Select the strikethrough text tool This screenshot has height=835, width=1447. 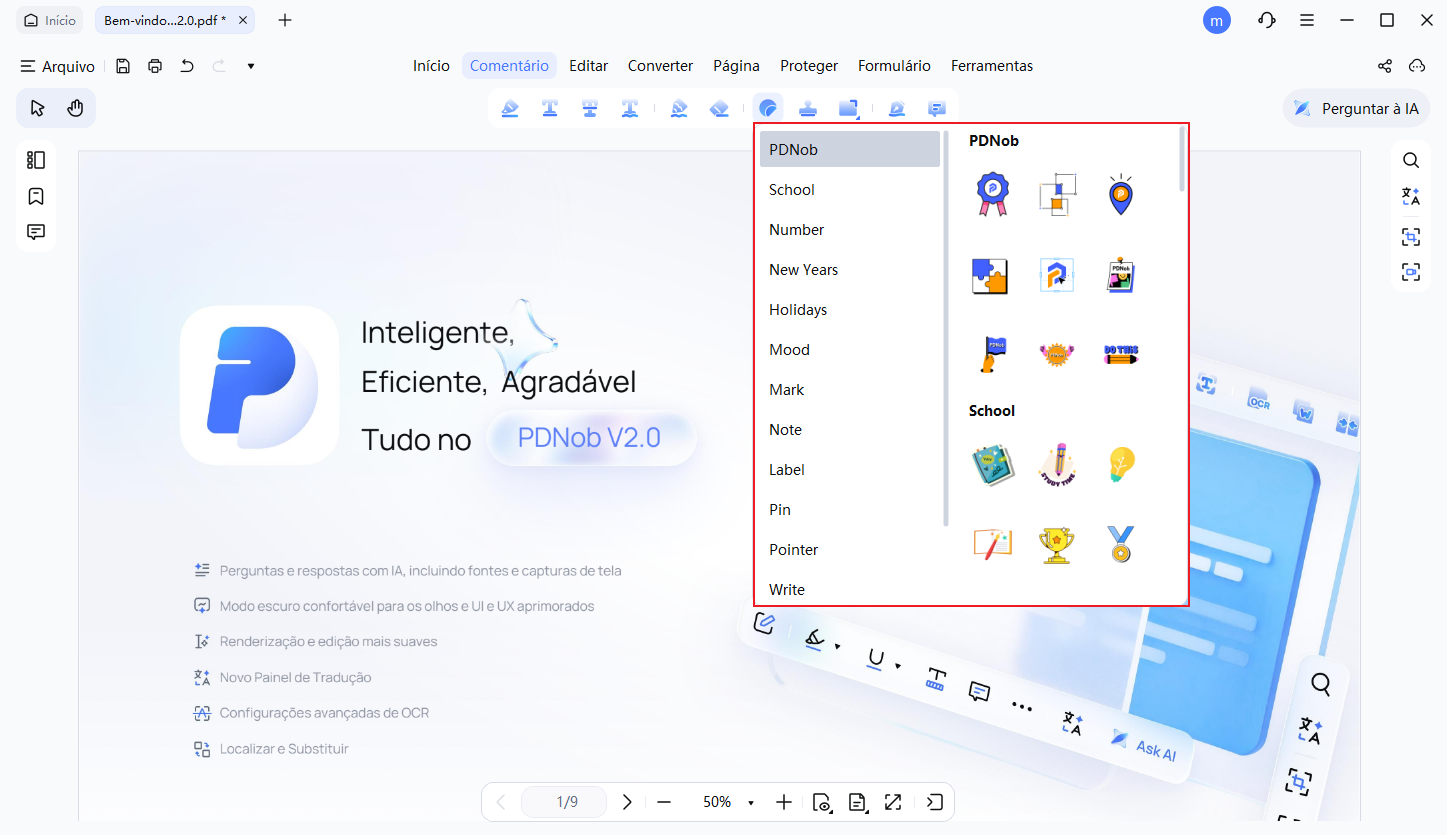click(x=590, y=108)
